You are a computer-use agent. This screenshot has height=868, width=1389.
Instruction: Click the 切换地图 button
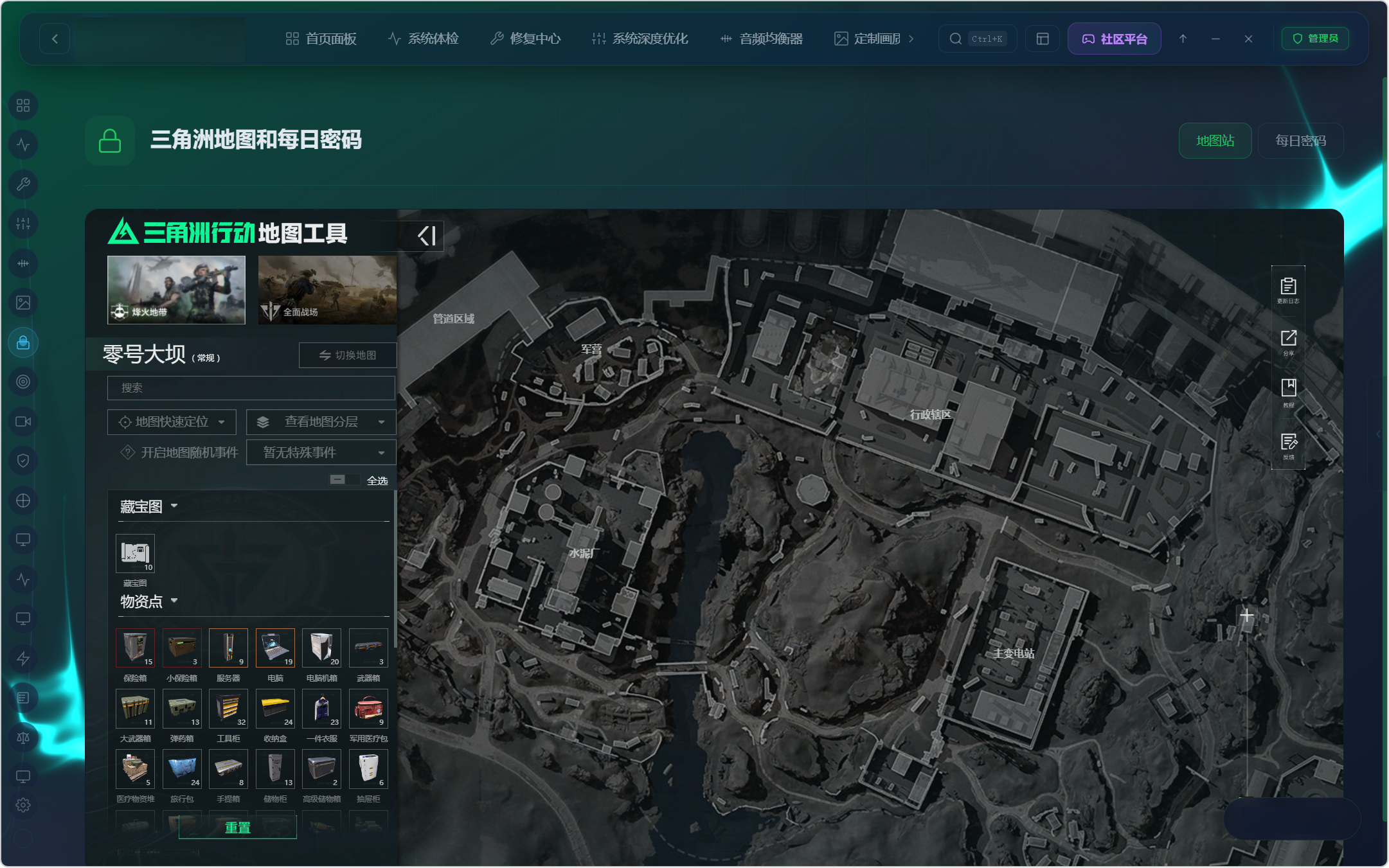click(x=348, y=355)
